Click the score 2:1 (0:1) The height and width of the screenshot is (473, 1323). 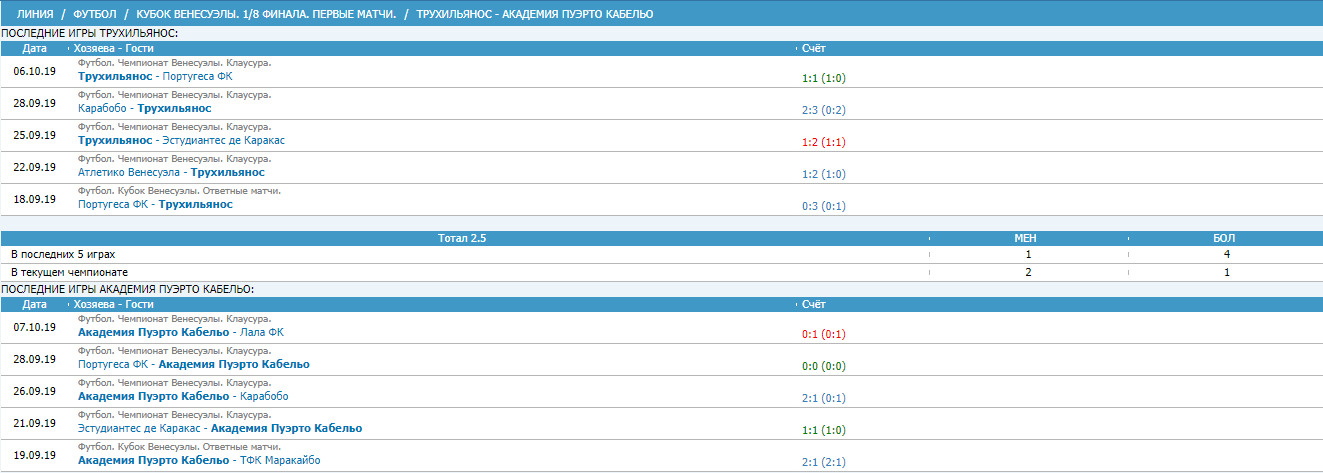click(824, 398)
